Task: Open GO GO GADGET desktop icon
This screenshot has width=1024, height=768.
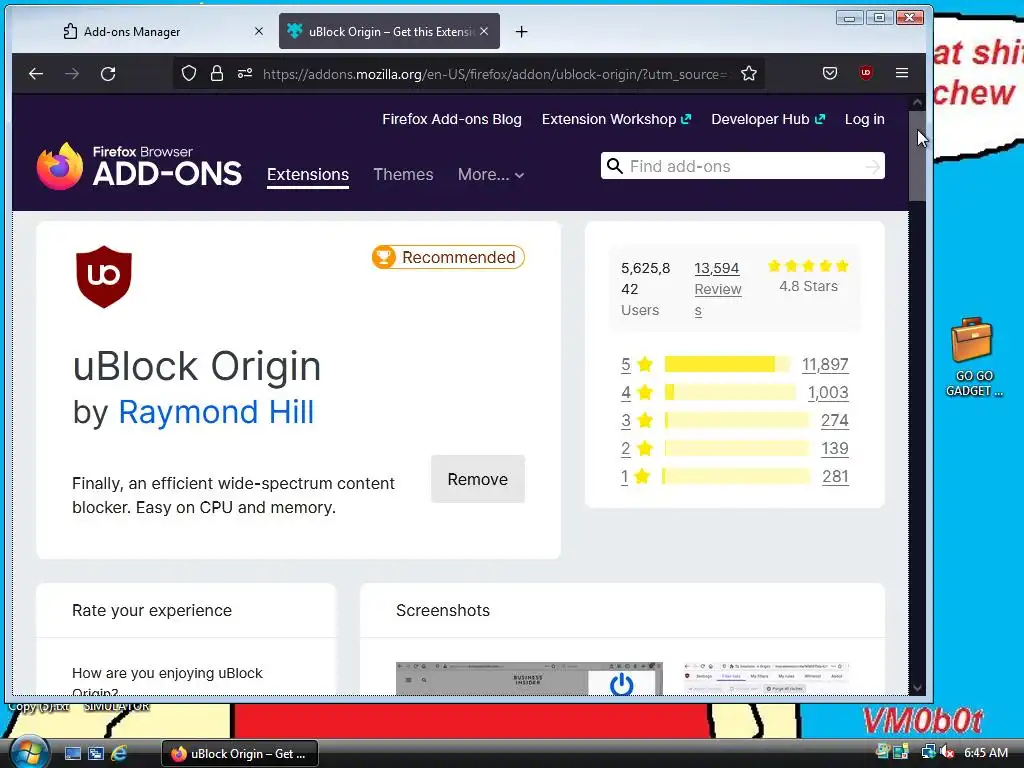Action: coord(973,357)
